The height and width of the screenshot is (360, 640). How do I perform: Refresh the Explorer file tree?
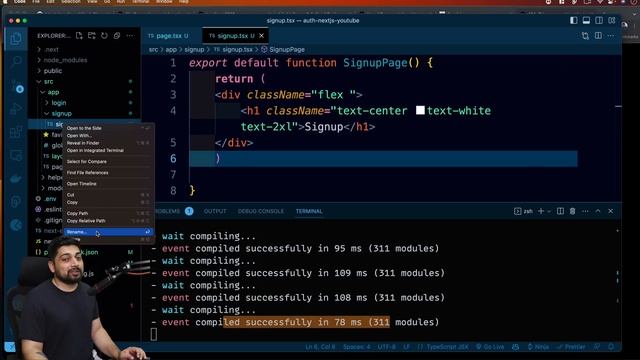[104, 36]
